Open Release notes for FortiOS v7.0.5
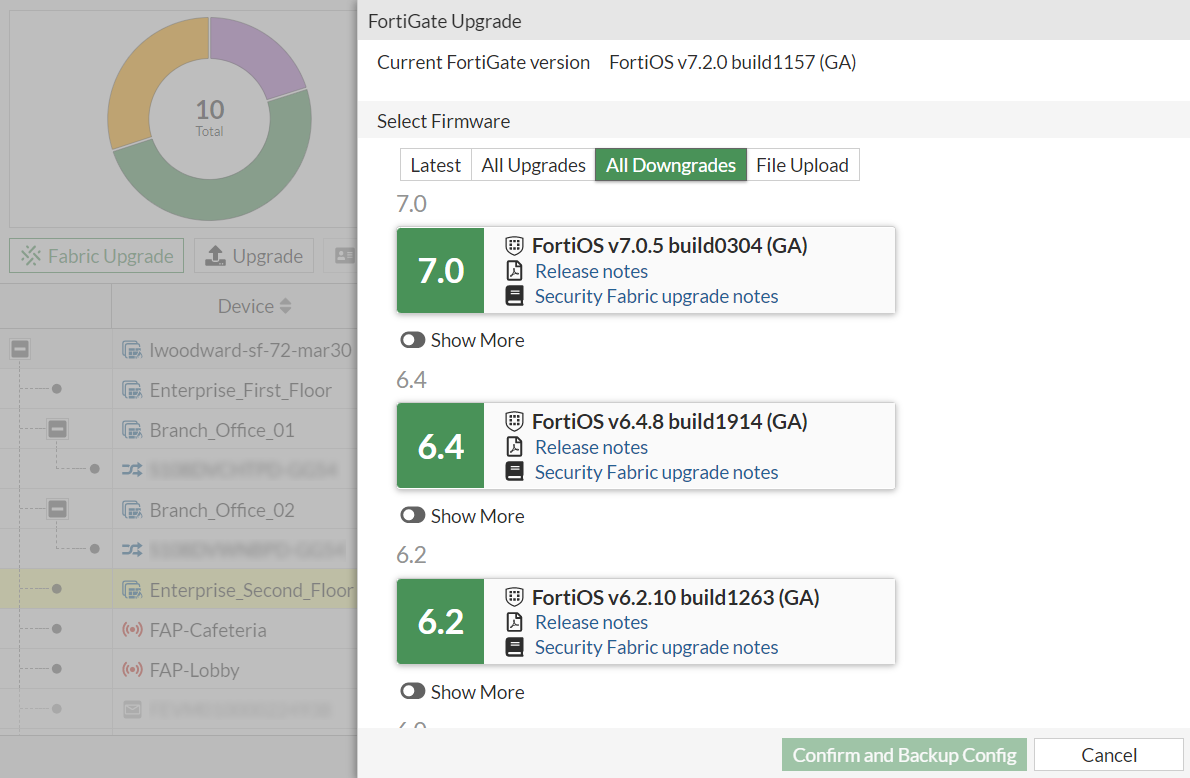The width and height of the screenshot is (1190, 778). pos(591,271)
